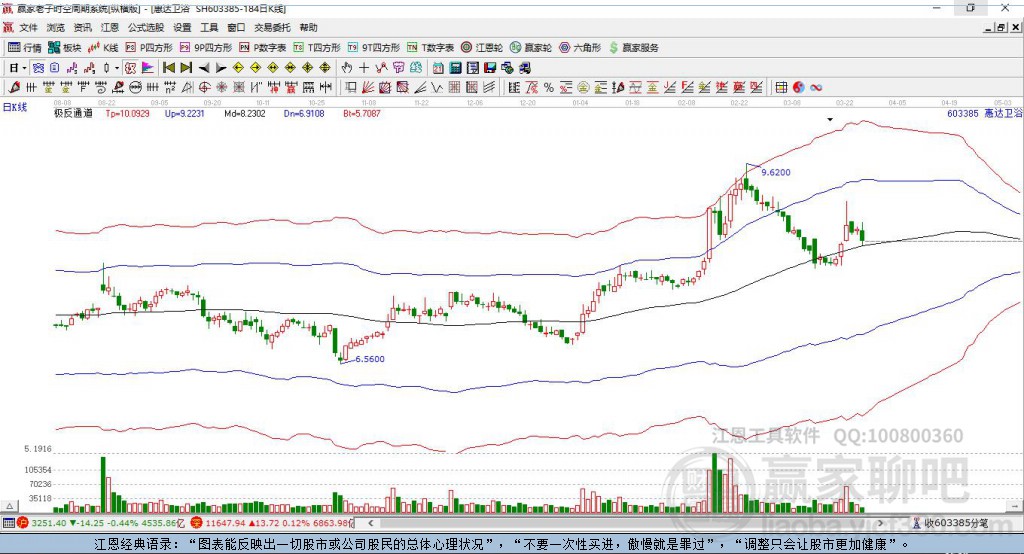Jump to first bar icon

click(168, 68)
